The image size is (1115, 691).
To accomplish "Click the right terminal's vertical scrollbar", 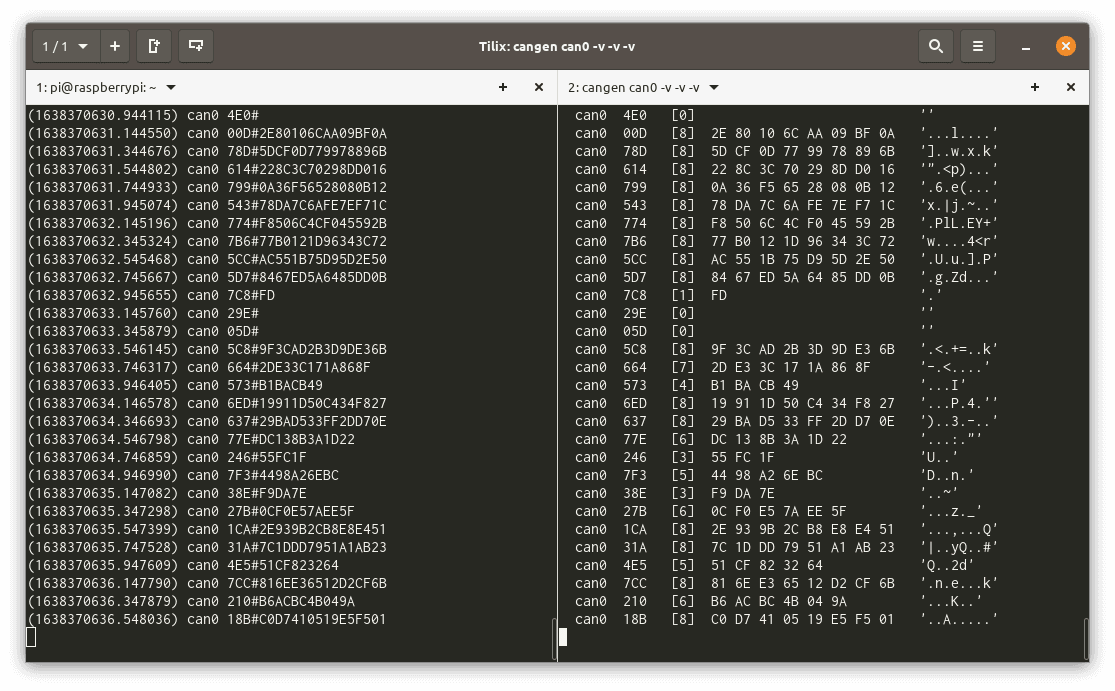I will [x=1085, y=634].
